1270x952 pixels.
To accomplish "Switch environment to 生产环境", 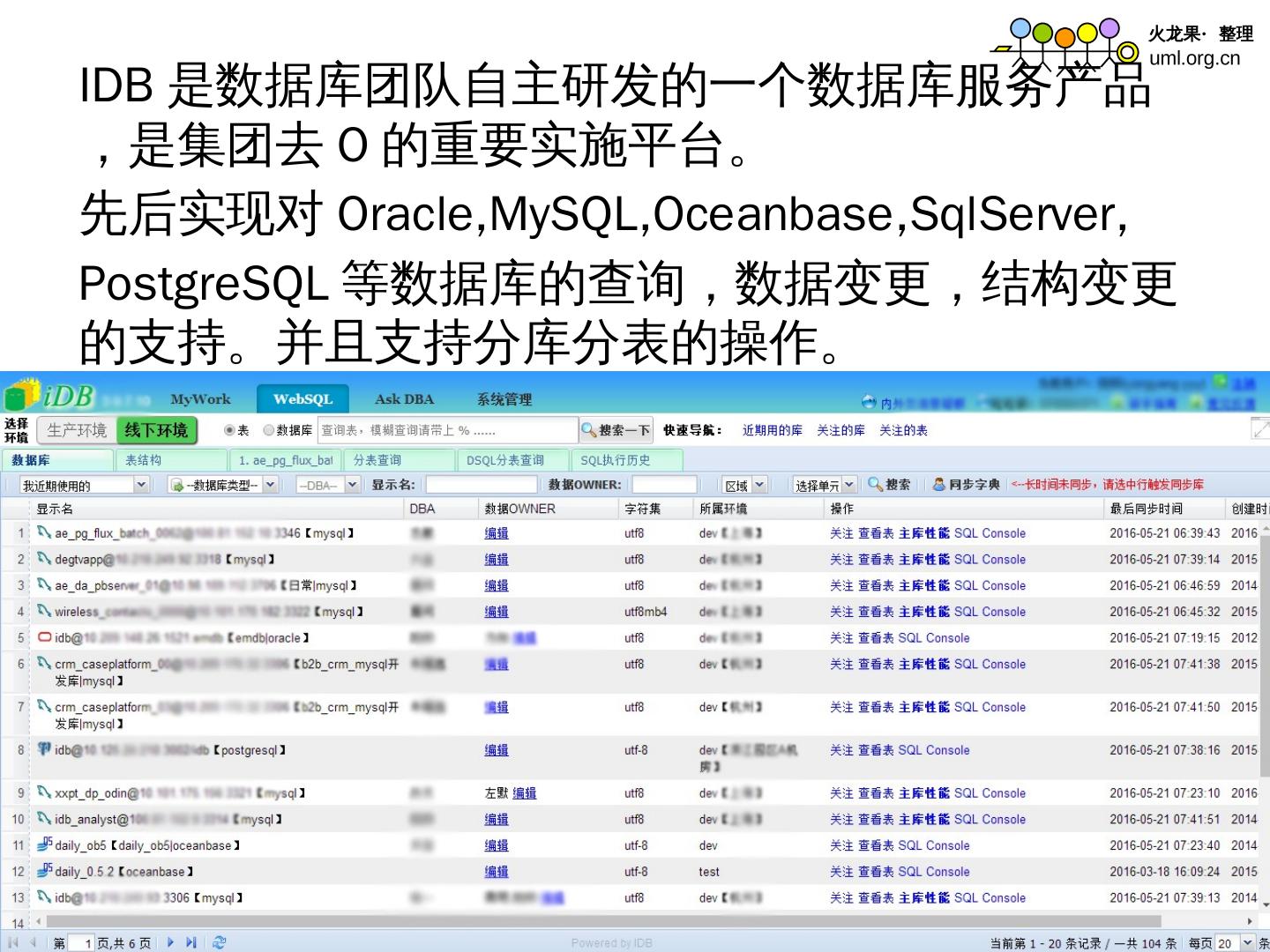I will [77, 430].
